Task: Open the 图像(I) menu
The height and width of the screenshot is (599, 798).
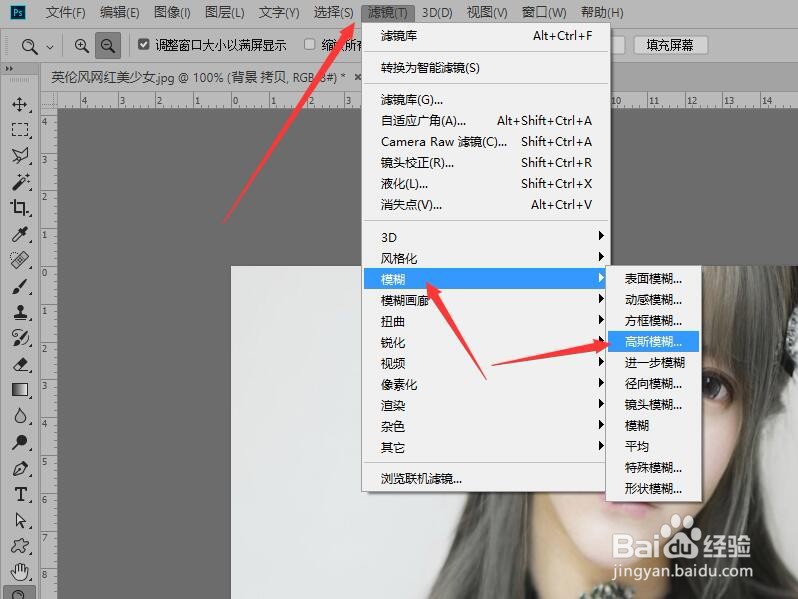Action: (172, 12)
